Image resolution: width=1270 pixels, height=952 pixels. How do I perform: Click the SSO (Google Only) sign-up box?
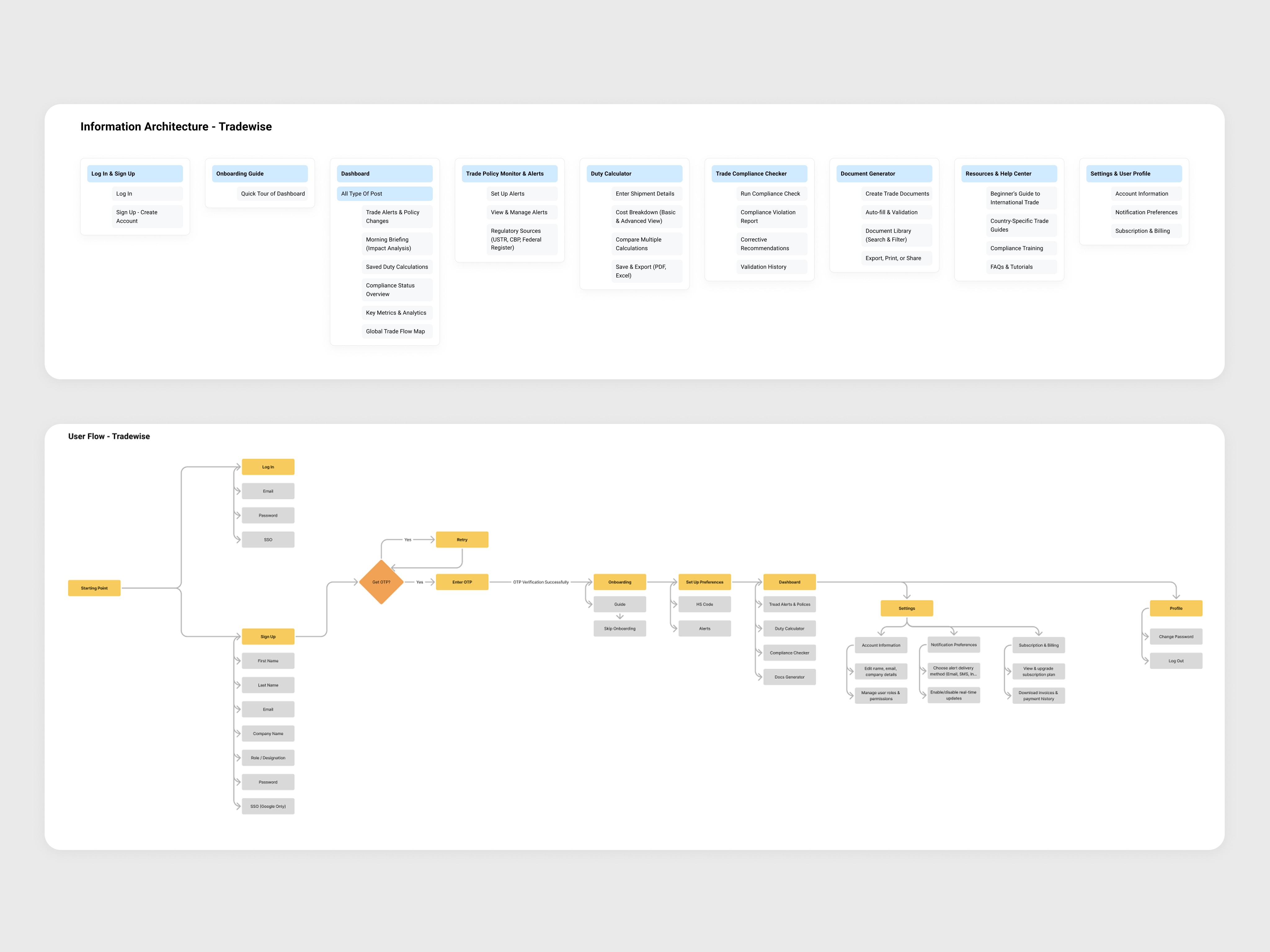[x=268, y=806]
